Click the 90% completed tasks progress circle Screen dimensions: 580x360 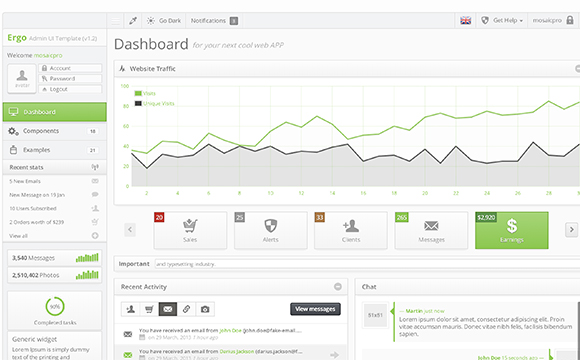coord(55,306)
